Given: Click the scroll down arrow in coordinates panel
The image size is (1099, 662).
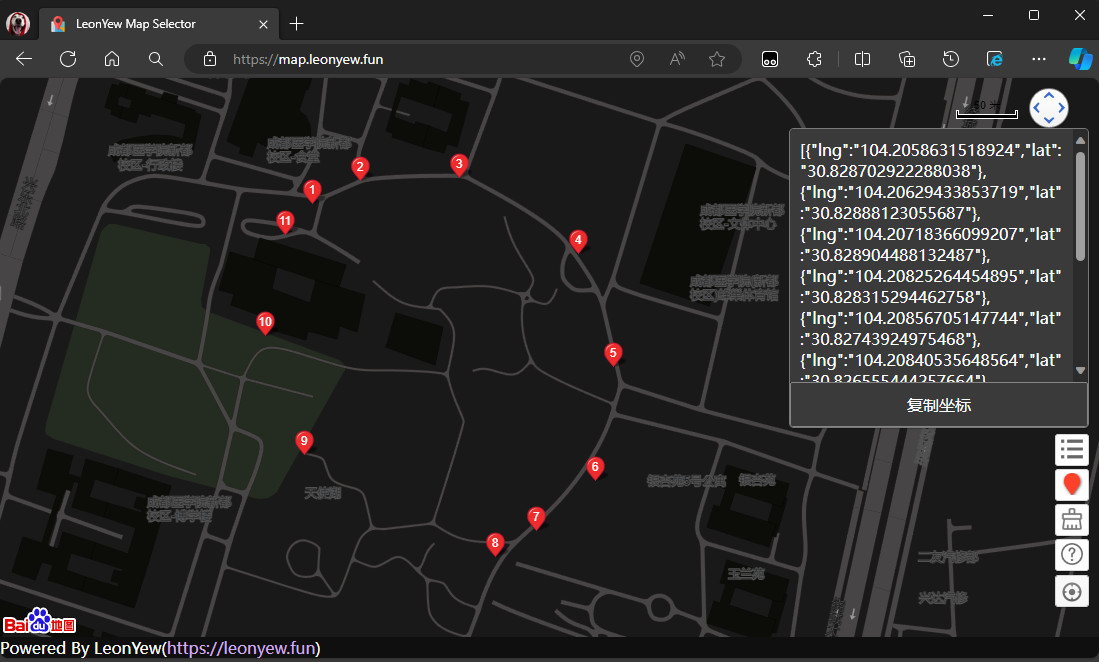Looking at the screenshot, I should pos(1080,371).
